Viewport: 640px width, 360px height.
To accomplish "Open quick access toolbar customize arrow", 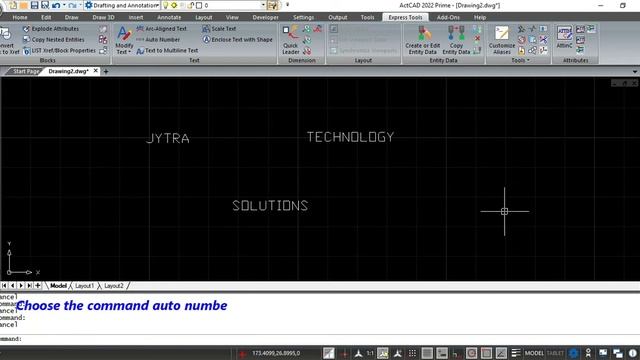I will 287,5.
